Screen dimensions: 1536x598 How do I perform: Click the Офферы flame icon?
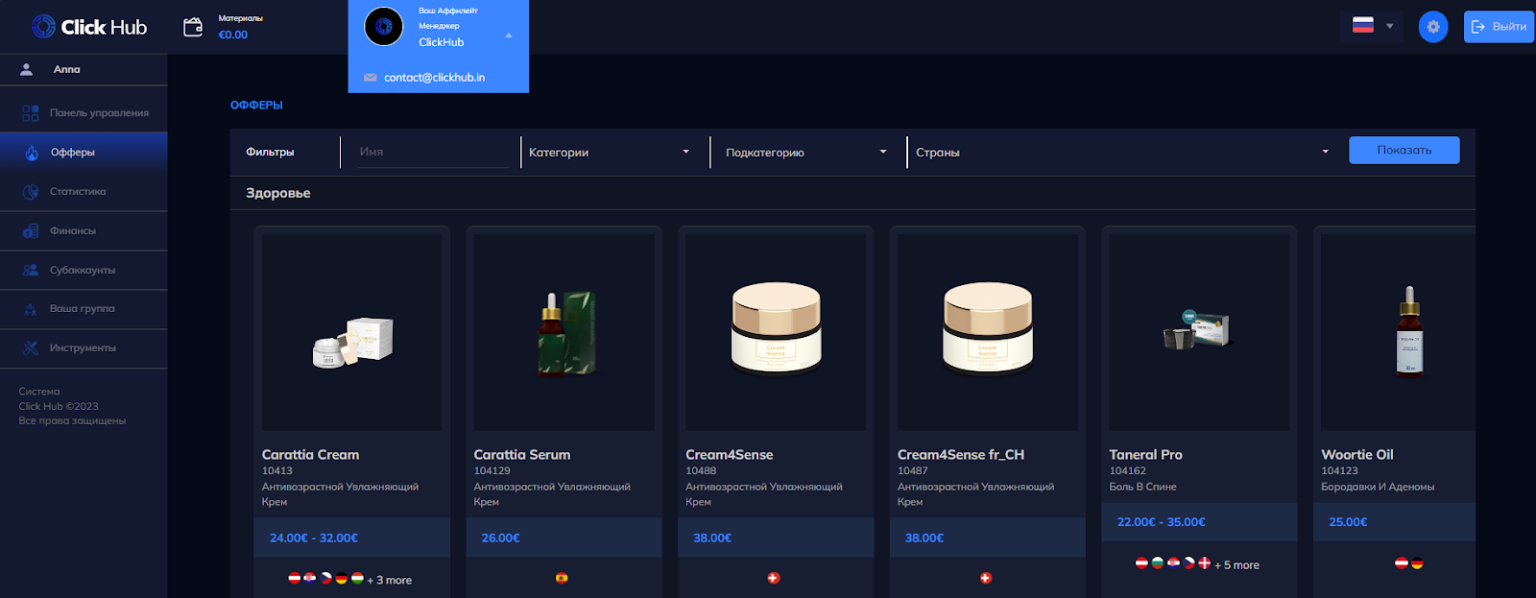point(30,153)
